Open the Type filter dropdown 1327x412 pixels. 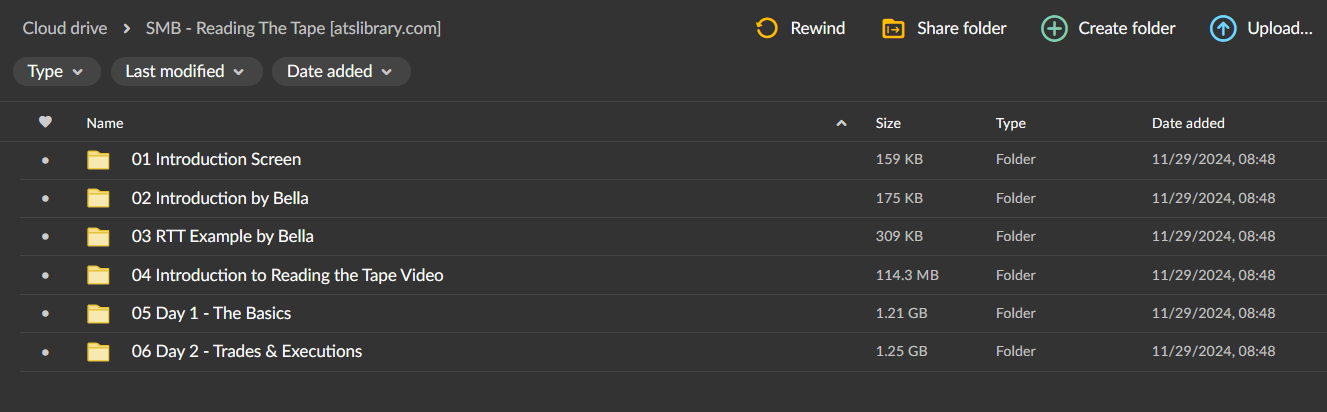(x=56, y=71)
